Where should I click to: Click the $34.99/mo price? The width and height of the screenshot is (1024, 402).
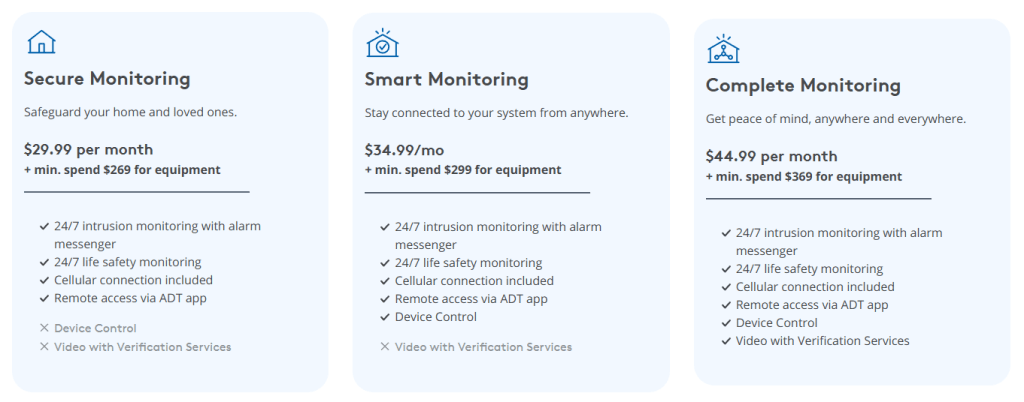click(x=404, y=150)
